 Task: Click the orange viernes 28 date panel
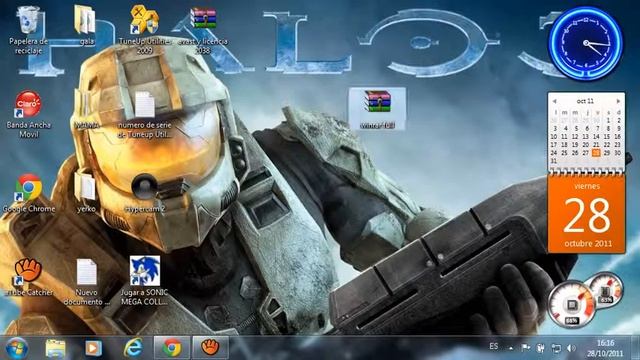[587, 214]
